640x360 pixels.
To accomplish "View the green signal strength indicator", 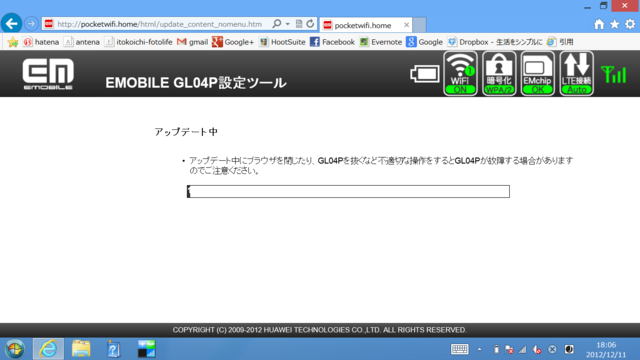I will tap(613, 75).
